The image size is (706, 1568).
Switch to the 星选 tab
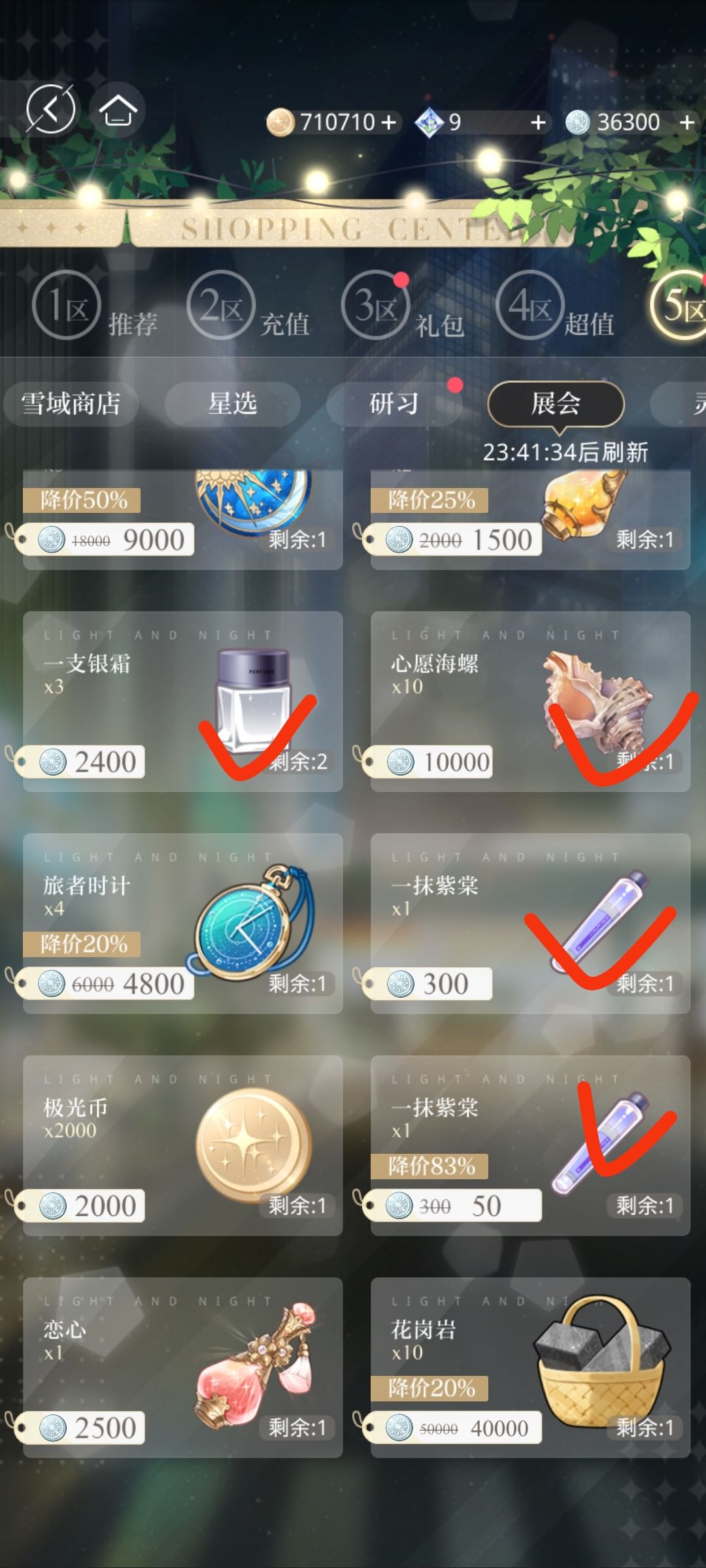coord(232,404)
